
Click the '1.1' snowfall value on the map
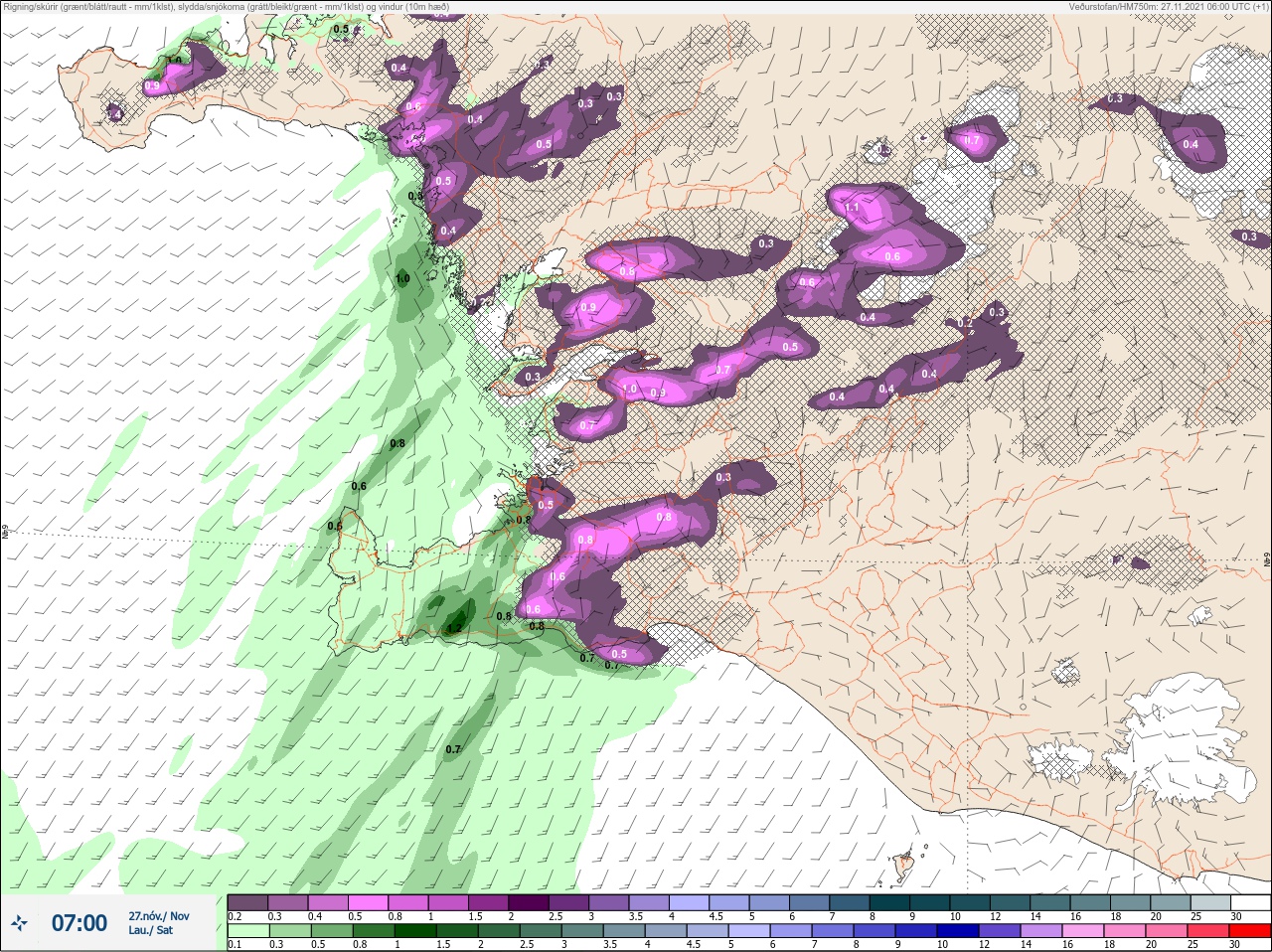click(852, 209)
